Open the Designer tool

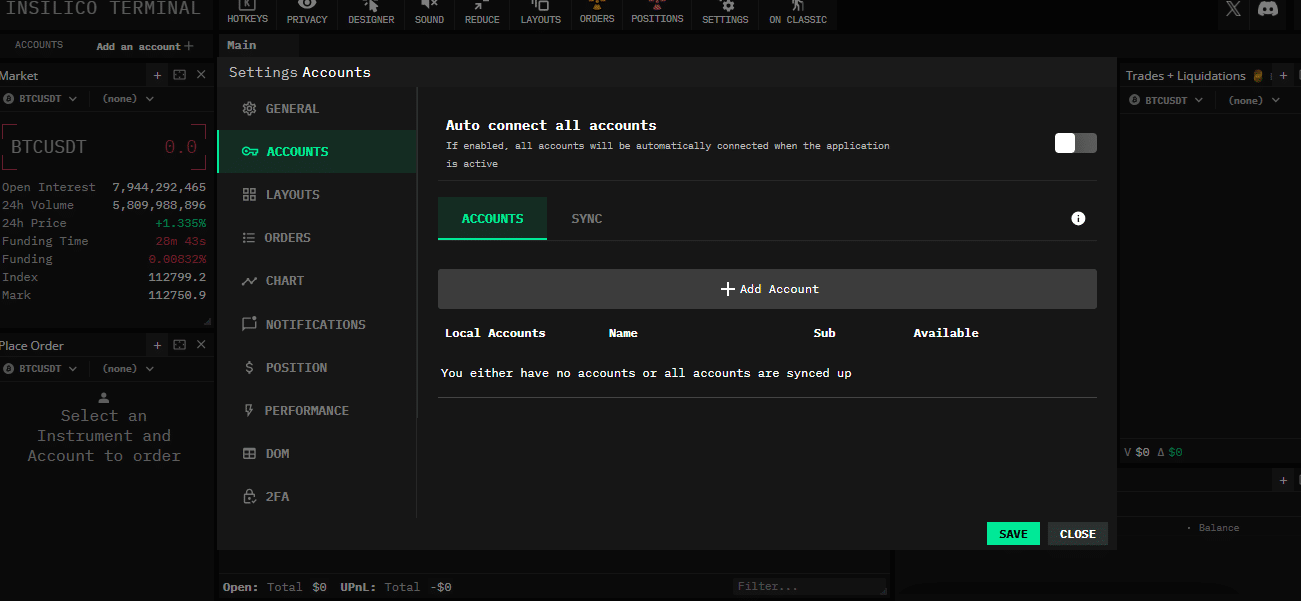(x=371, y=13)
